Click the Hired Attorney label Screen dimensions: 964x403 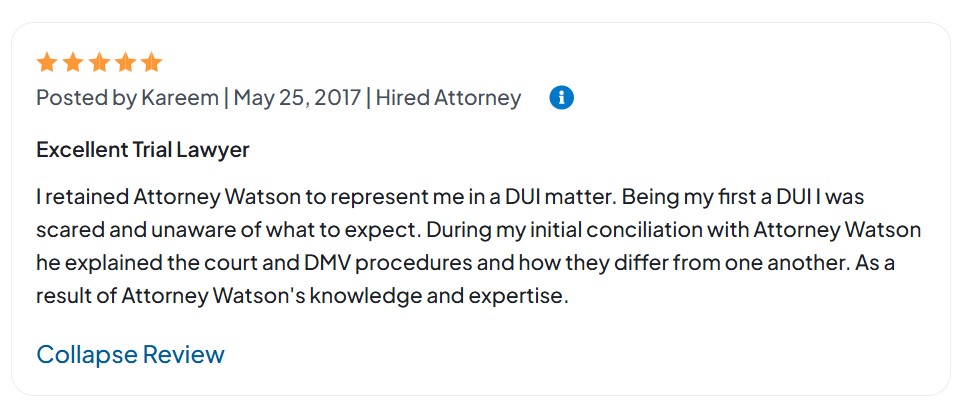tap(449, 98)
